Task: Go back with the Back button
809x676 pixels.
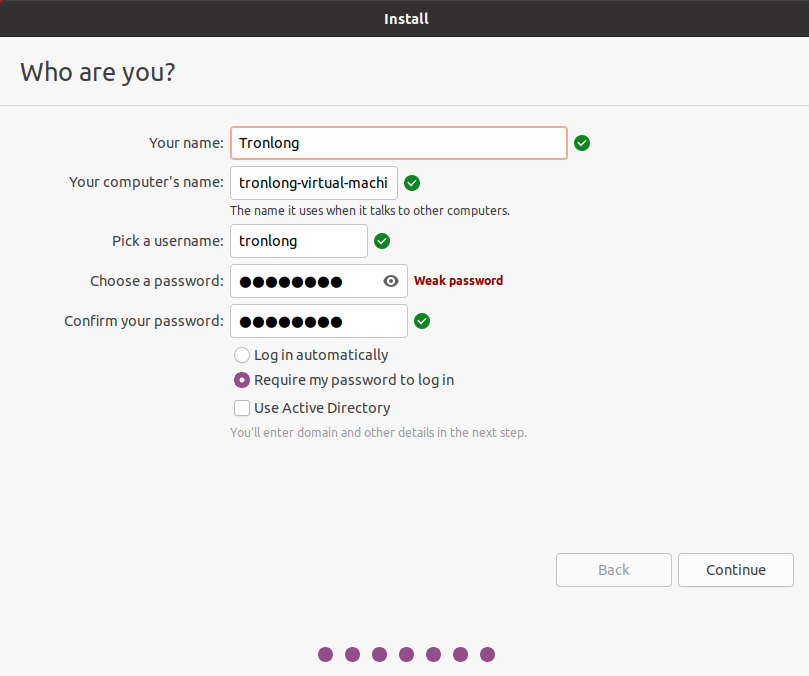Action: (x=614, y=570)
